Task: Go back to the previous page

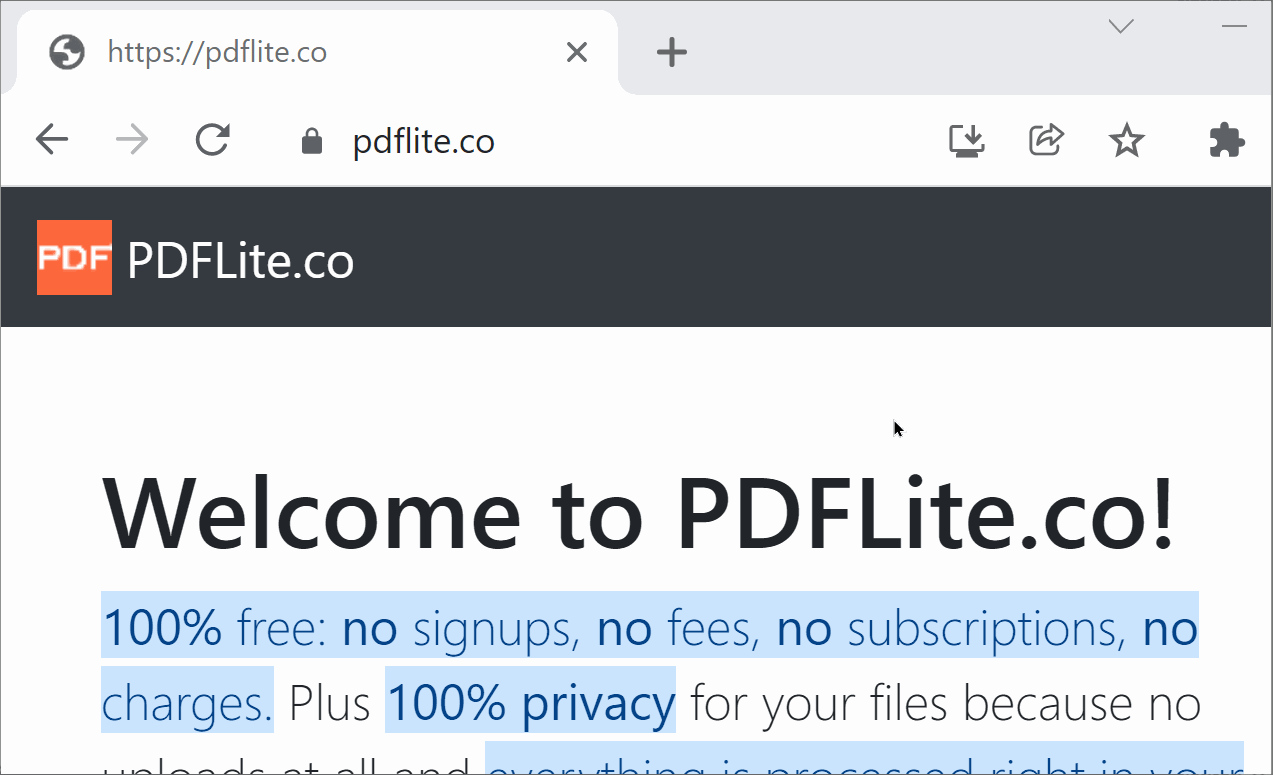Action: click(52, 141)
